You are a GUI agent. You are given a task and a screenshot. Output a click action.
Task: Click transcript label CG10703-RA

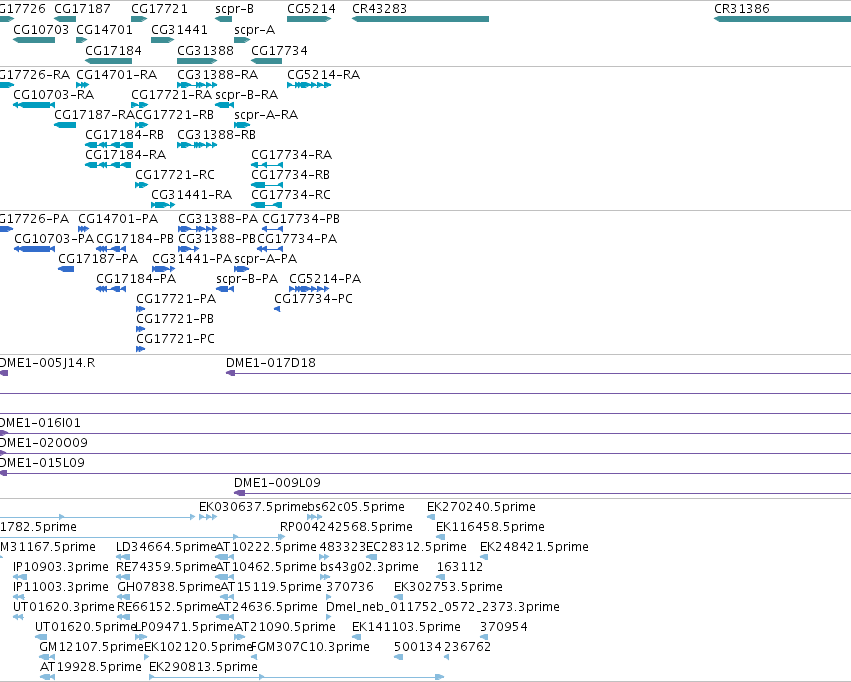click(x=54, y=94)
